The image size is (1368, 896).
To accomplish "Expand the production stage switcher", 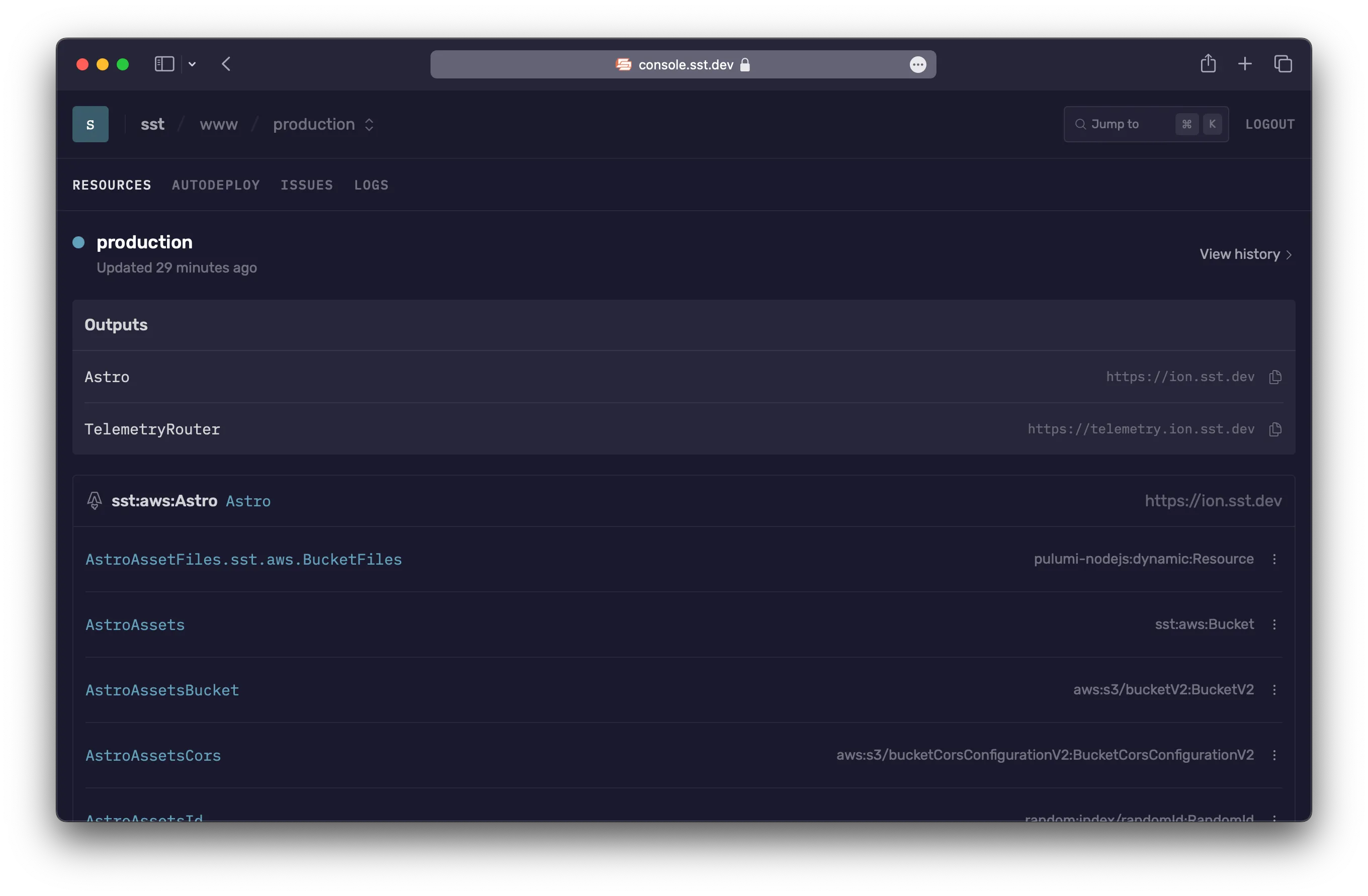I will click(x=323, y=124).
